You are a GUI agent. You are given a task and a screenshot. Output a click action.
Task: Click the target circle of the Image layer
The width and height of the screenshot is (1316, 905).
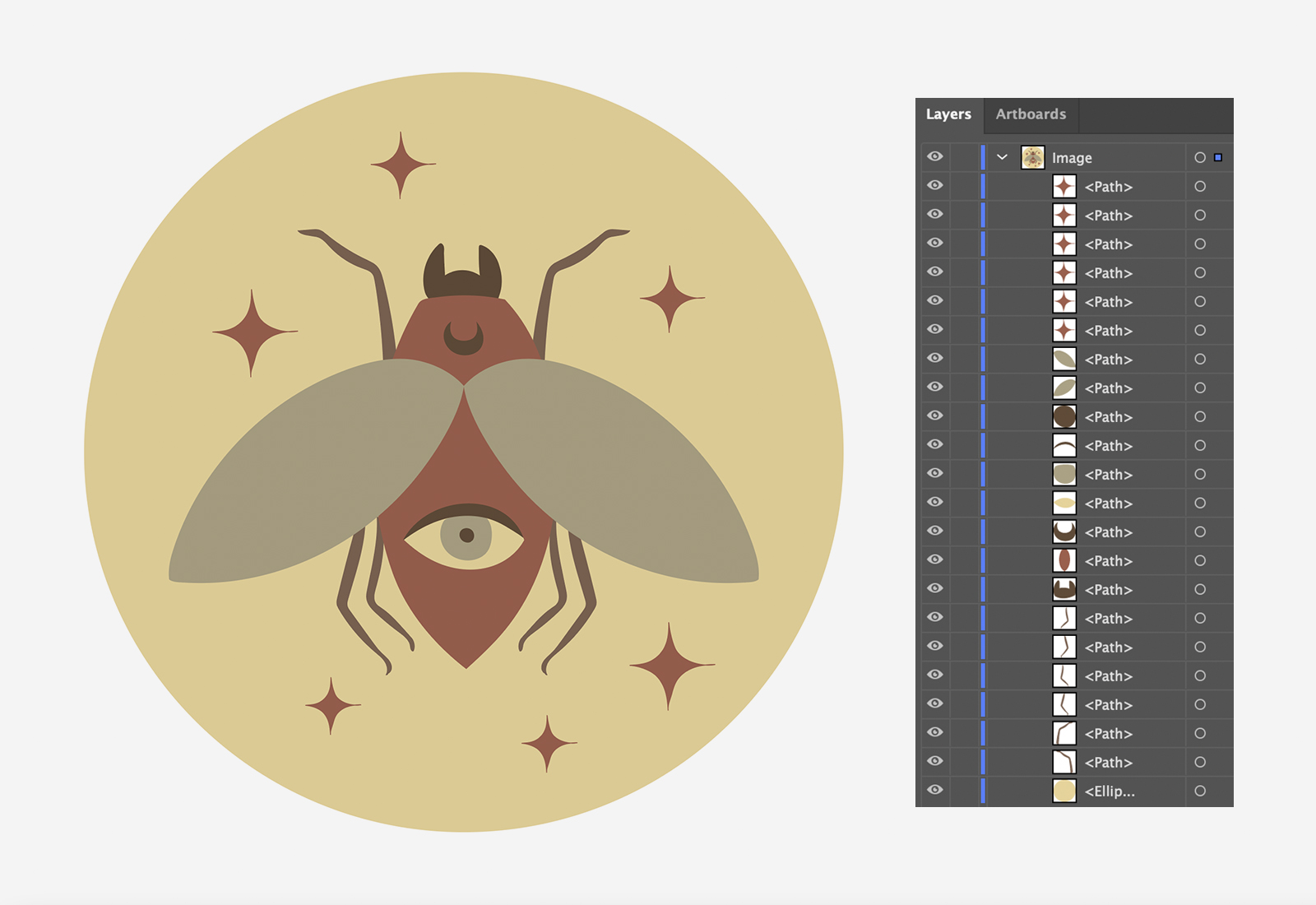(x=1200, y=157)
